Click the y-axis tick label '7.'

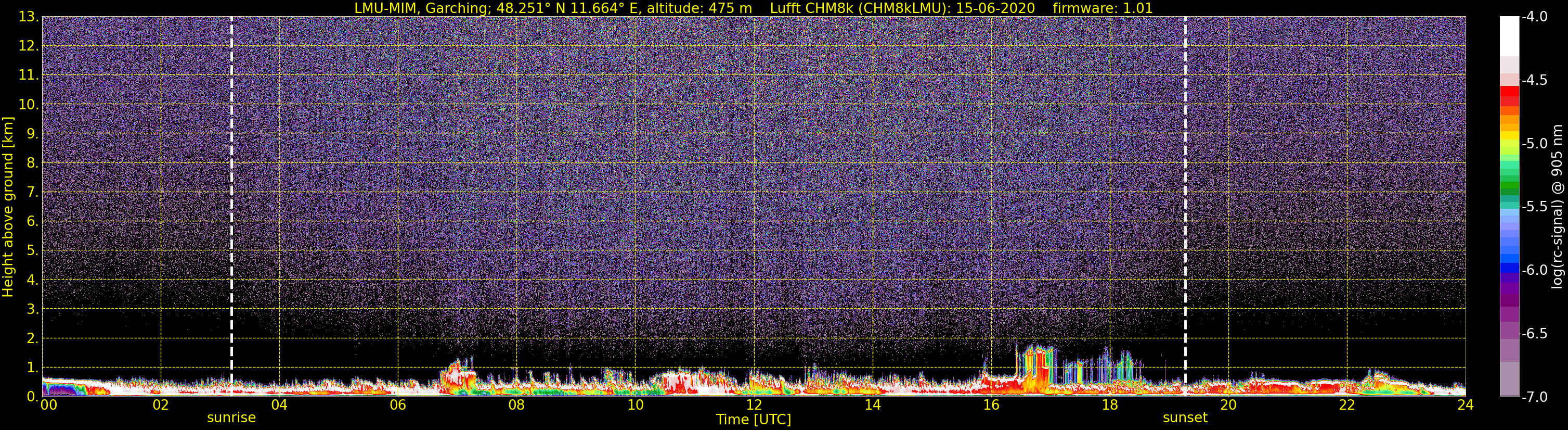pyautogui.click(x=33, y=193)
